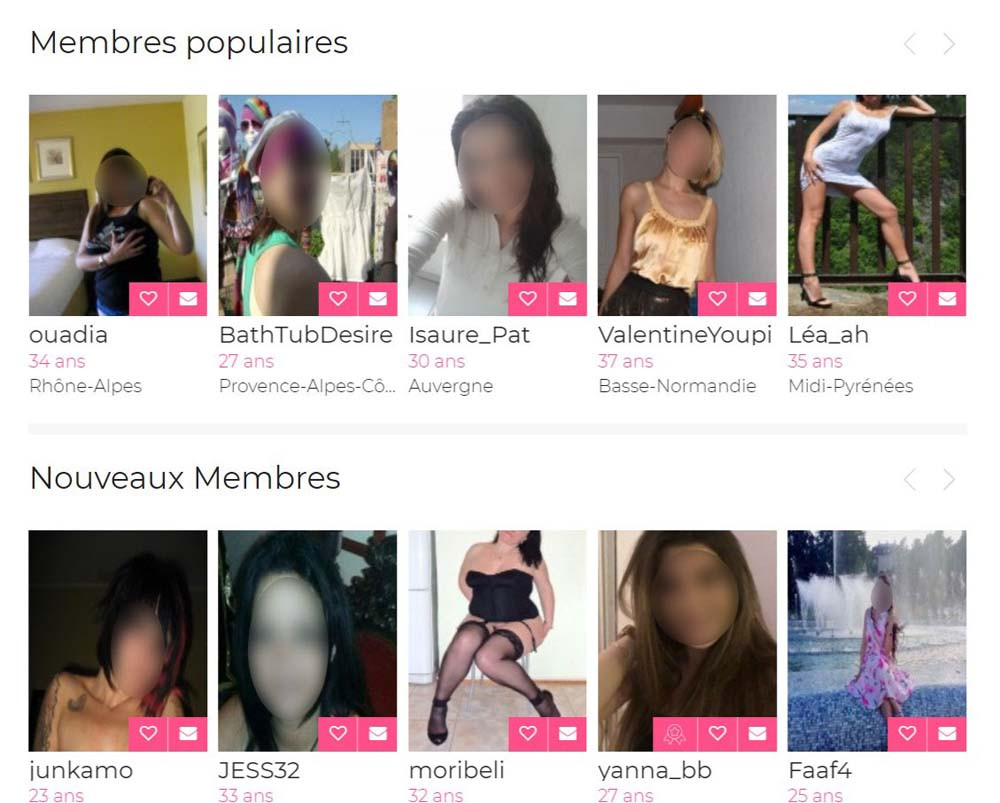
Task: Open ValentineYoupi's profile name link
Action: pyautogui.click(x=685, y=335)
